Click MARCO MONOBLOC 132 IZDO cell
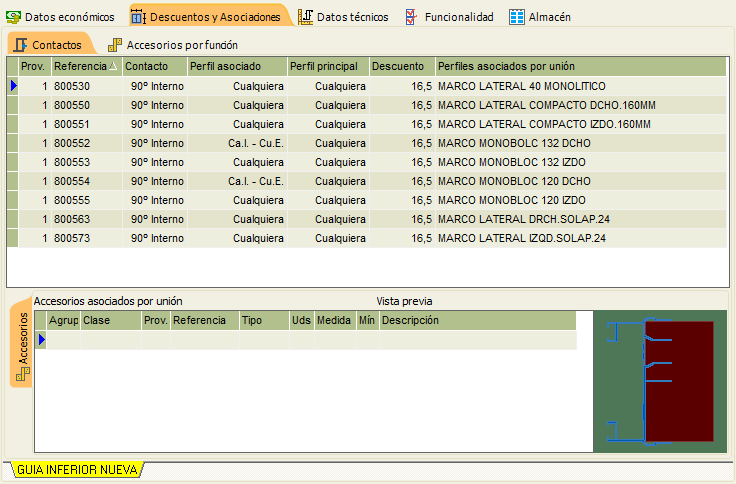Viewport: 736px width, 484px height. 581,162
